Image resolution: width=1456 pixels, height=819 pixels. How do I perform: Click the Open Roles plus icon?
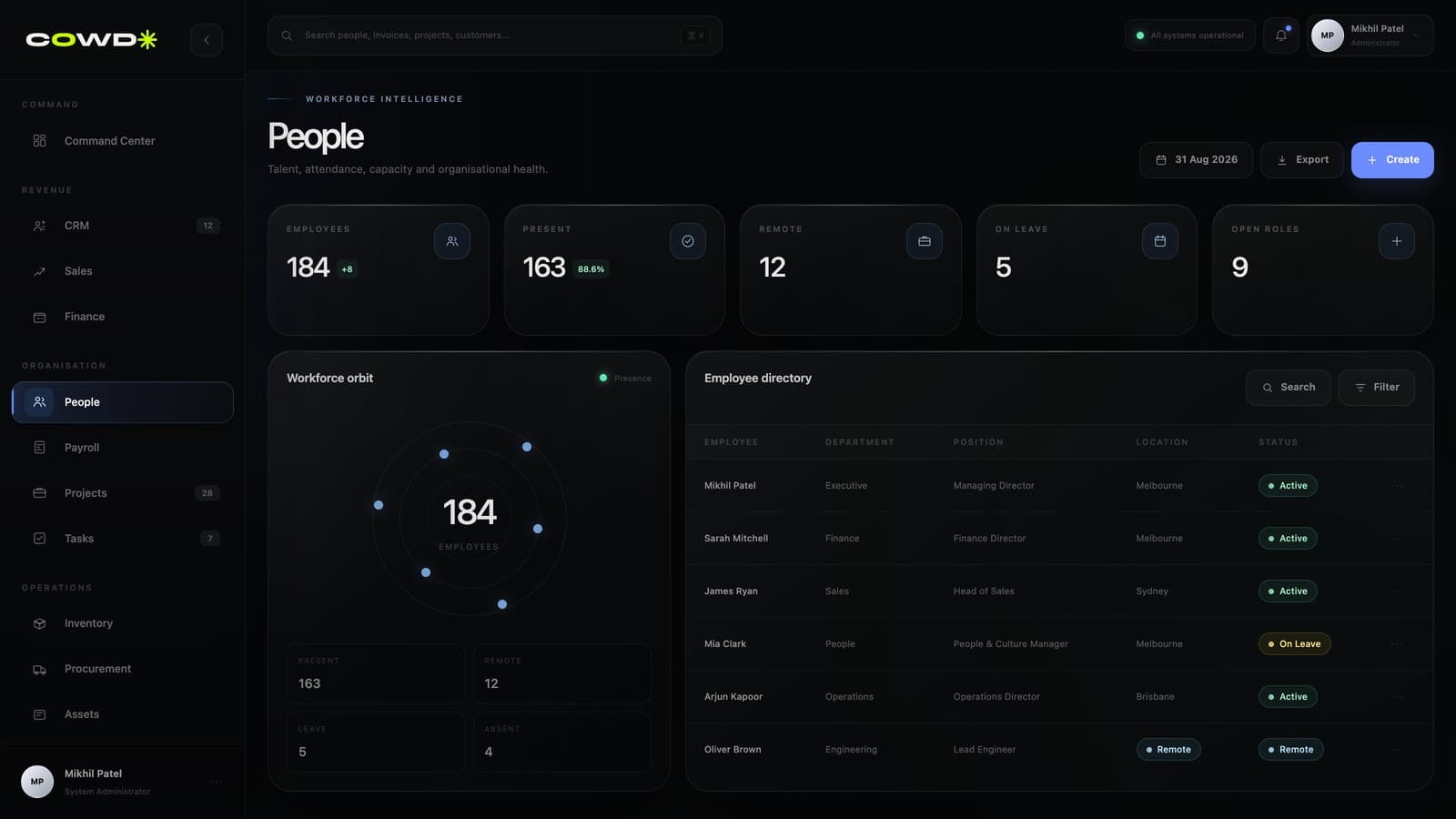click(1397, 241)
